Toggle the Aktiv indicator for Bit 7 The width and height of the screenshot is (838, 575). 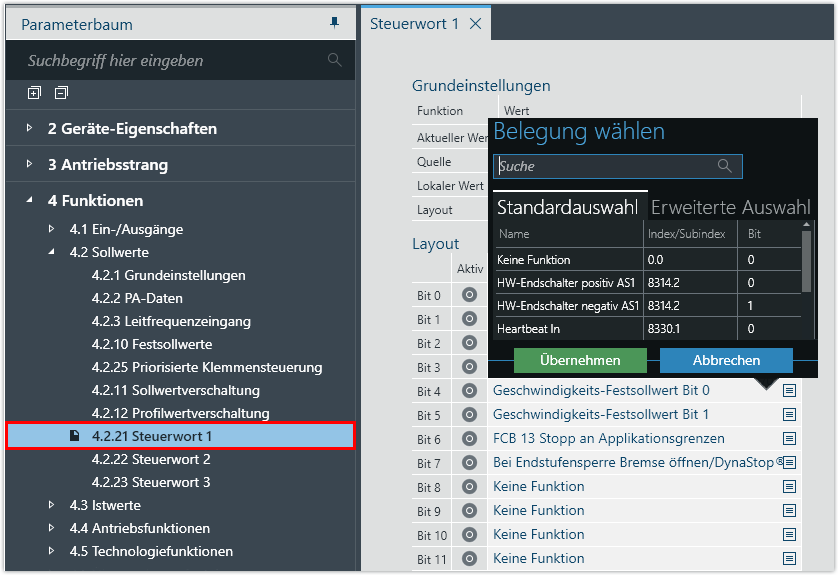click(x=469, y=462)
